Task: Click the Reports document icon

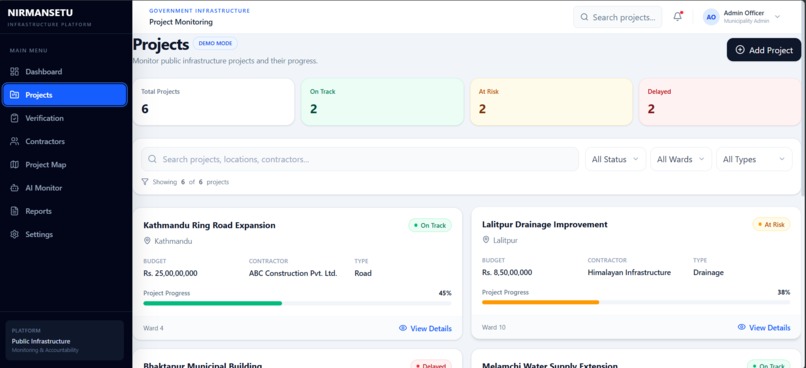Action: pos(14,211)
